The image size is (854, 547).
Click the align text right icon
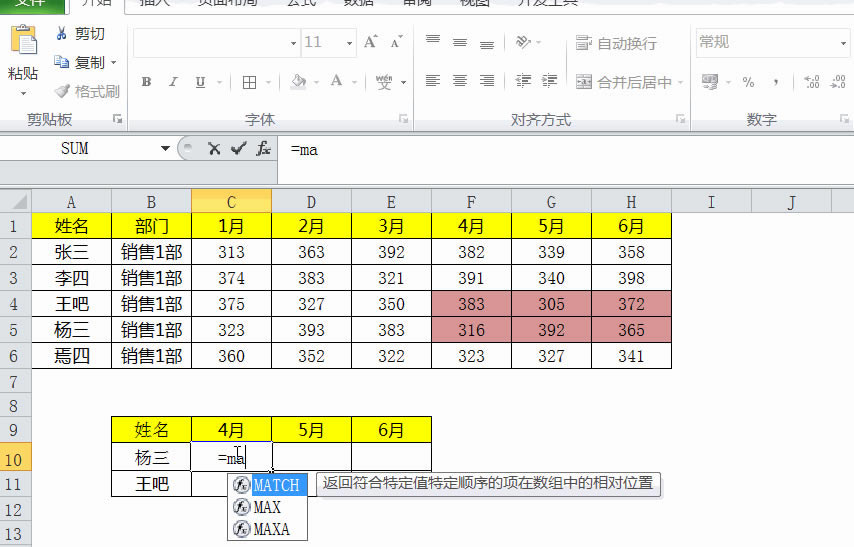[487, 81]
